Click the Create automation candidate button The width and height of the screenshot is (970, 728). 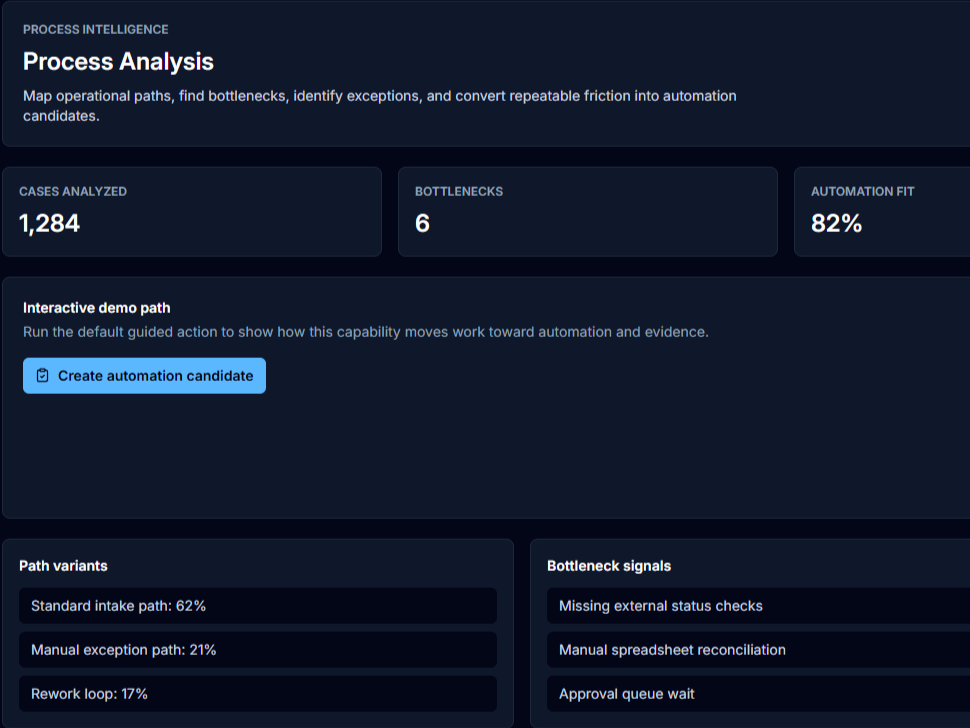tap(144, 375)
